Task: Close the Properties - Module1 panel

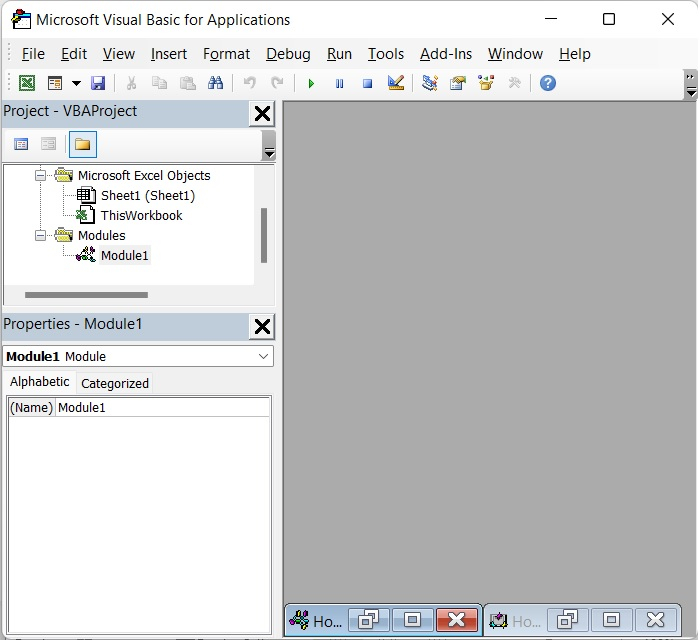Action: point(262,327)
